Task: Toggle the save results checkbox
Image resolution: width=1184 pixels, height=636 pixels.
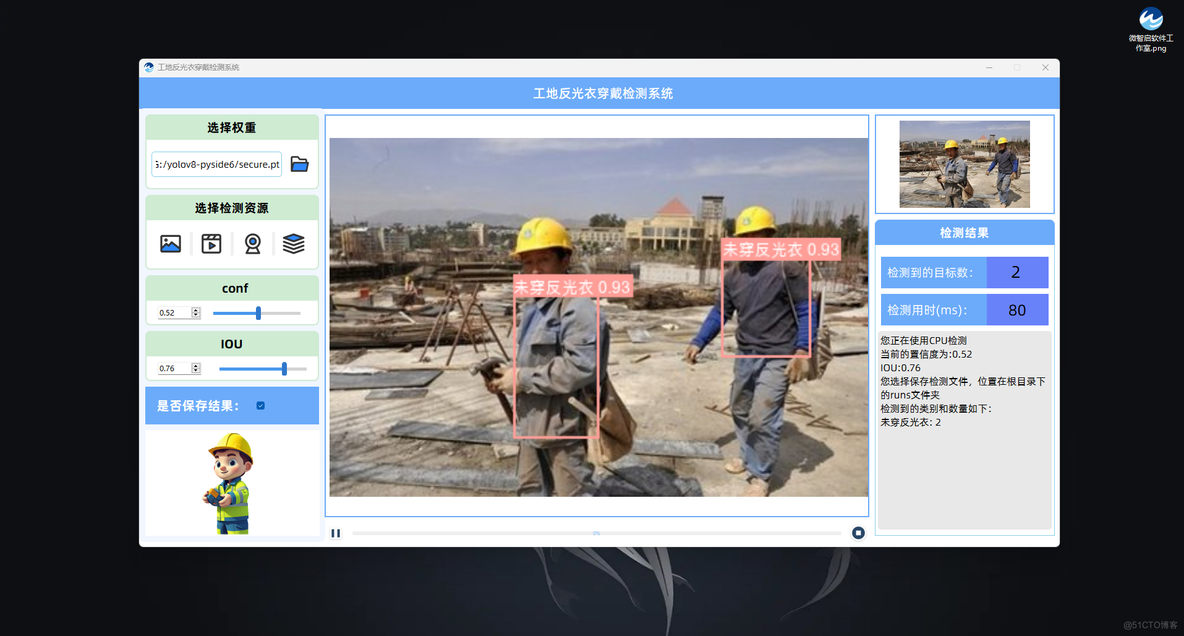Action: pyautogui.click(x=261, y=406)
